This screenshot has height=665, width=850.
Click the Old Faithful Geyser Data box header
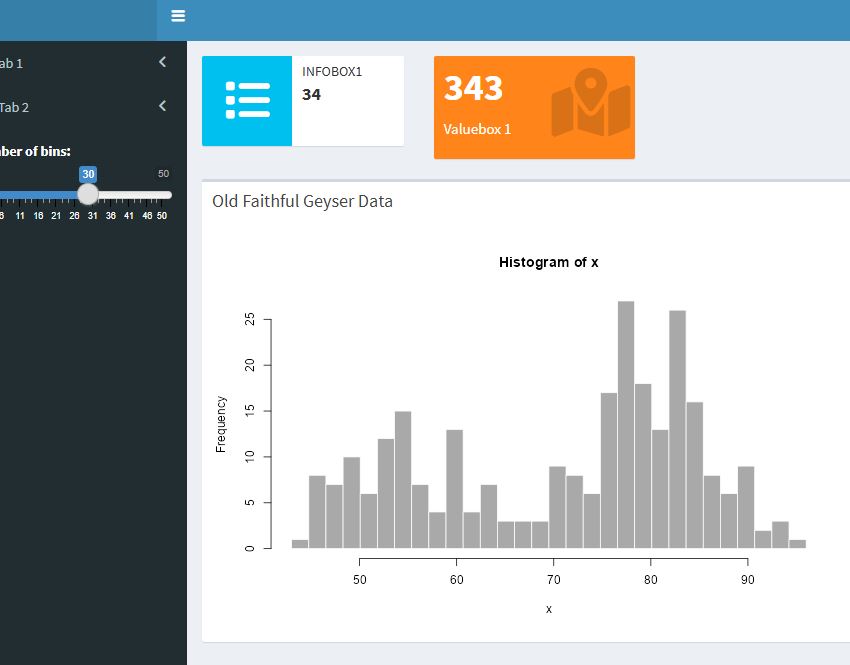point(302,201)
